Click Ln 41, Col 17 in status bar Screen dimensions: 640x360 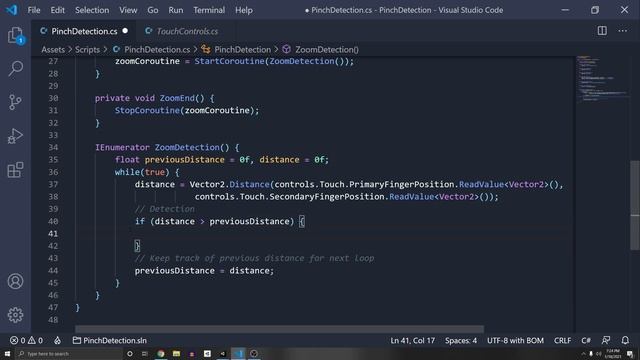(x=413, y=340)
